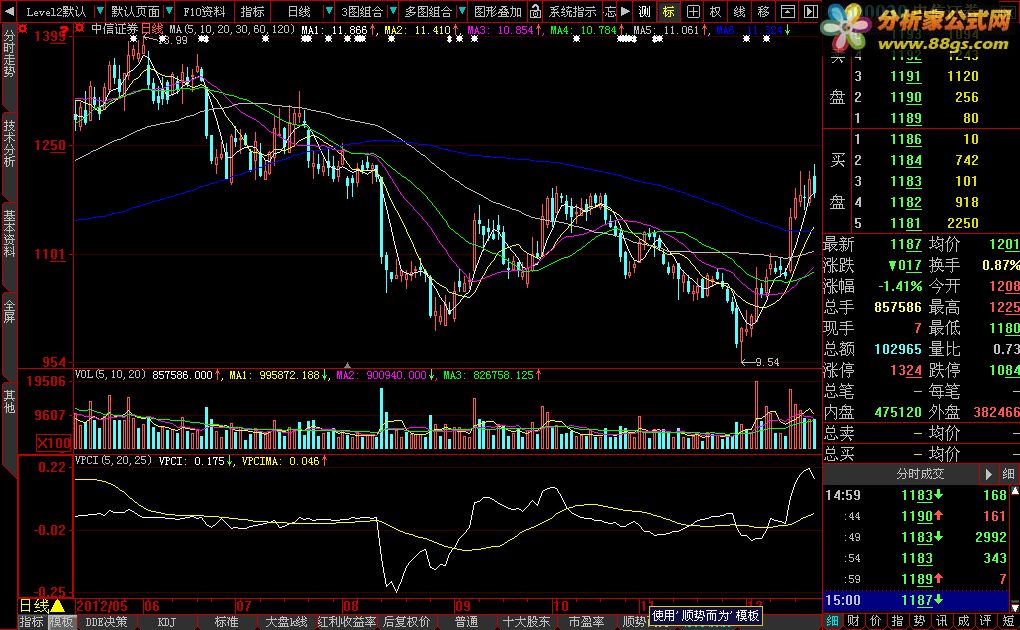1020x630 pixels.
Task: Click the 短 short-term tab at the bottom right
Action: coord(1008,621)
